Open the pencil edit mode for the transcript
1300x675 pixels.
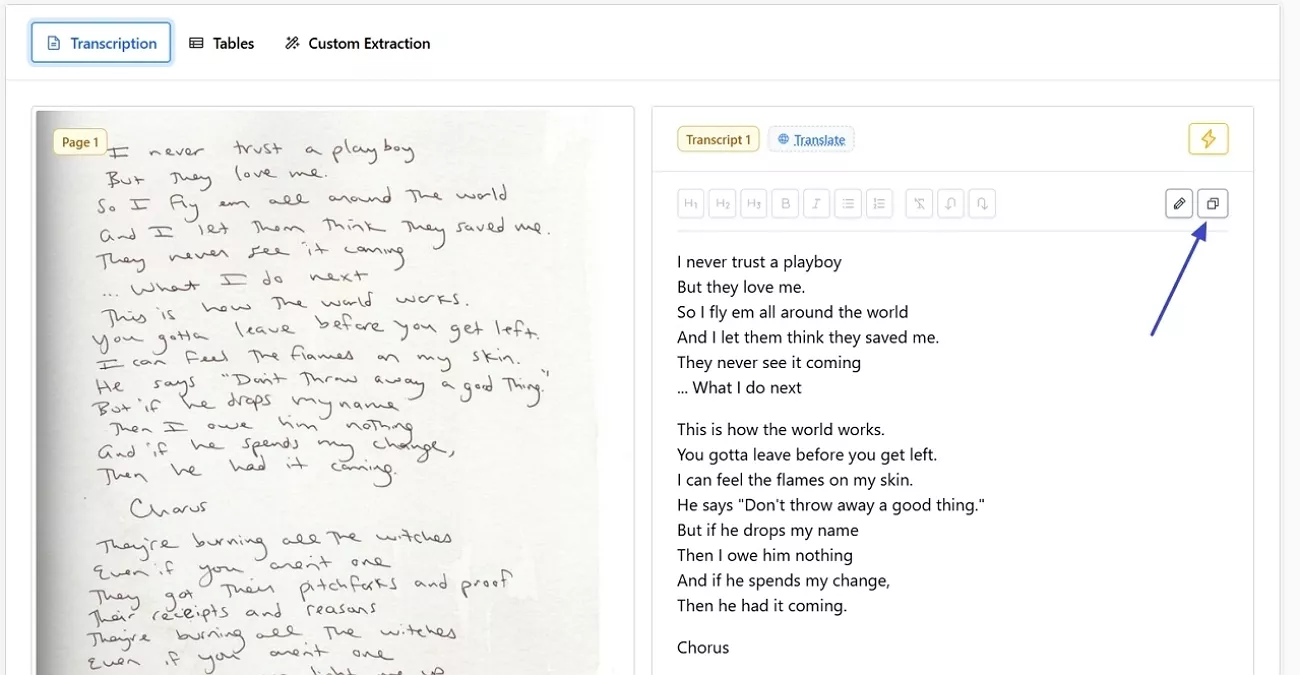point(1179,203)
